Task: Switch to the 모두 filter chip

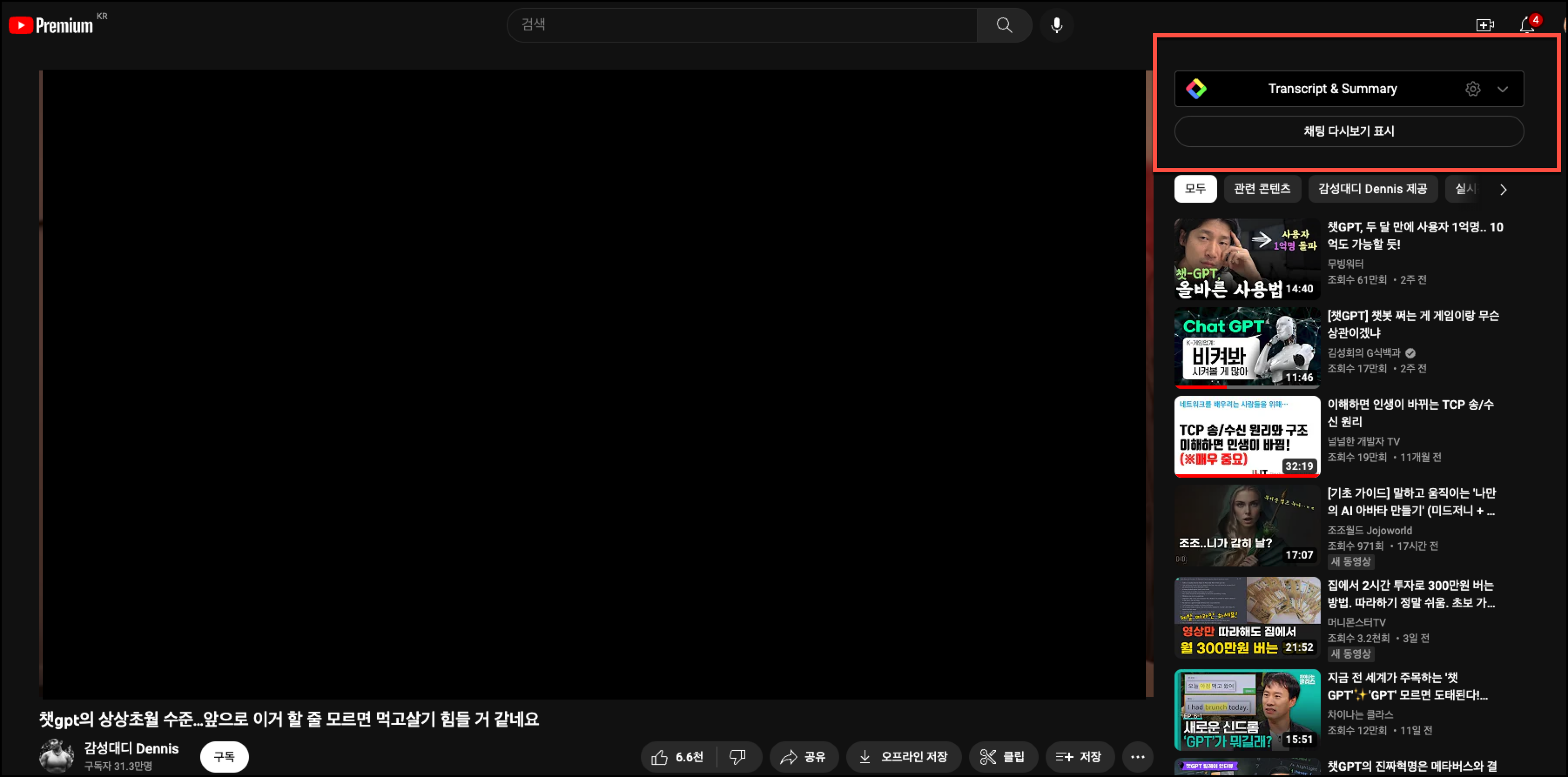Action: pos(1195,189)
